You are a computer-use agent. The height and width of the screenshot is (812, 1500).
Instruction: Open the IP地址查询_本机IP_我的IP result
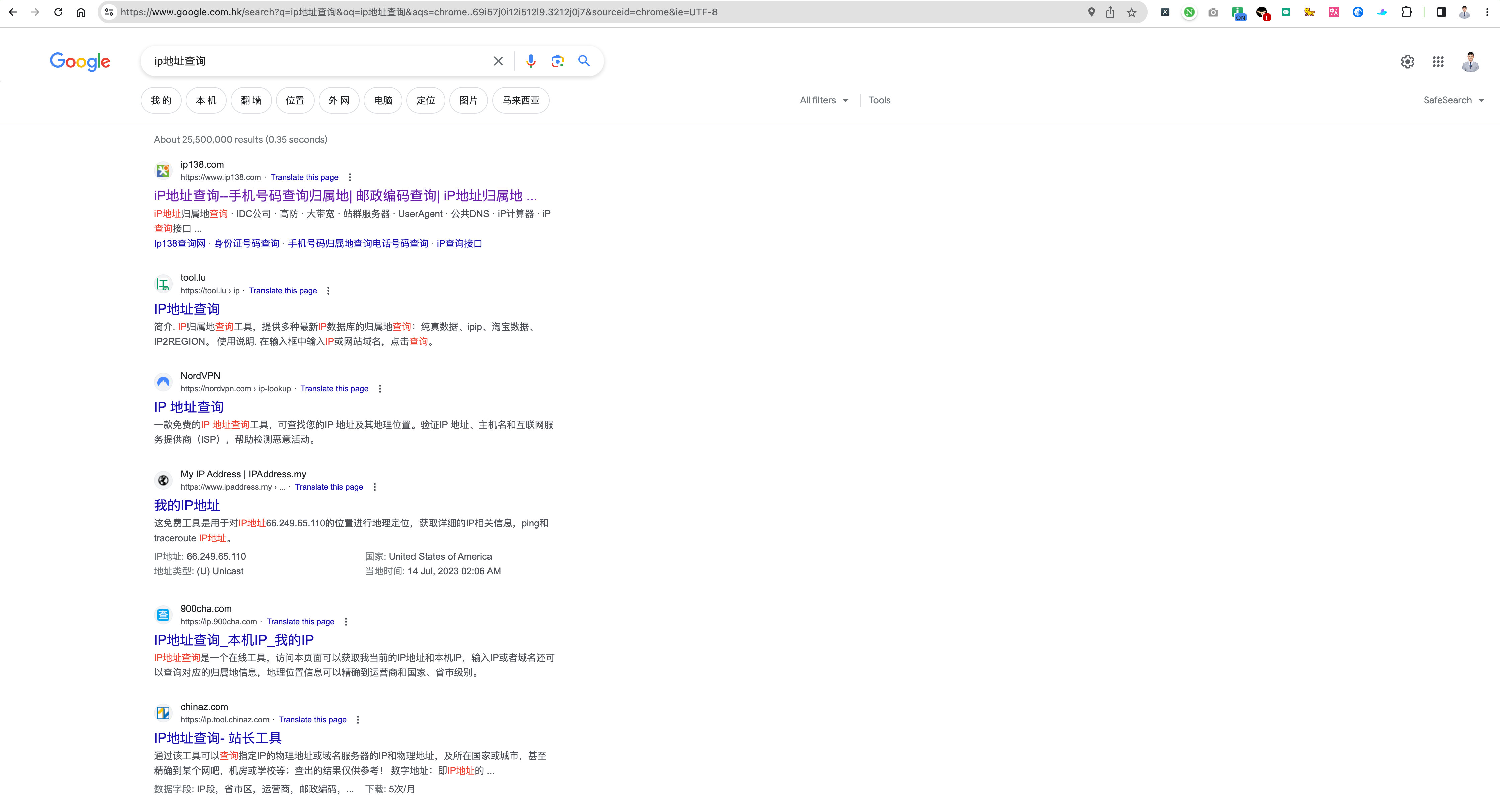[233, 640]
